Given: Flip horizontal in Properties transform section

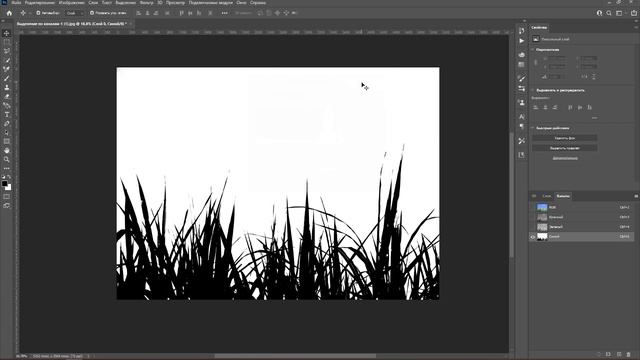Looking at the screenshot, I should point(584,76).
